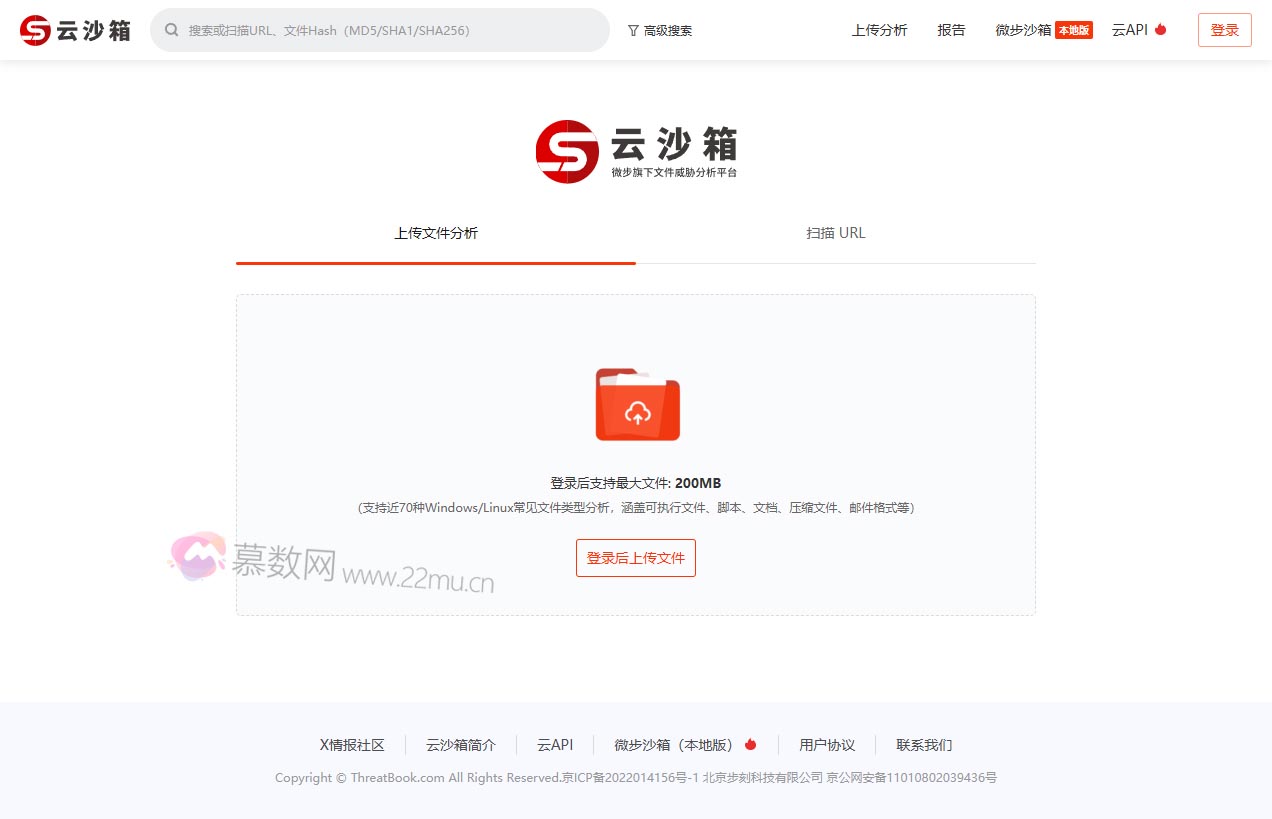The height and width of the screenshot is (819, 1272).
Task: Open the X情报社区 footer link
Action: click(x=352, y=744)
